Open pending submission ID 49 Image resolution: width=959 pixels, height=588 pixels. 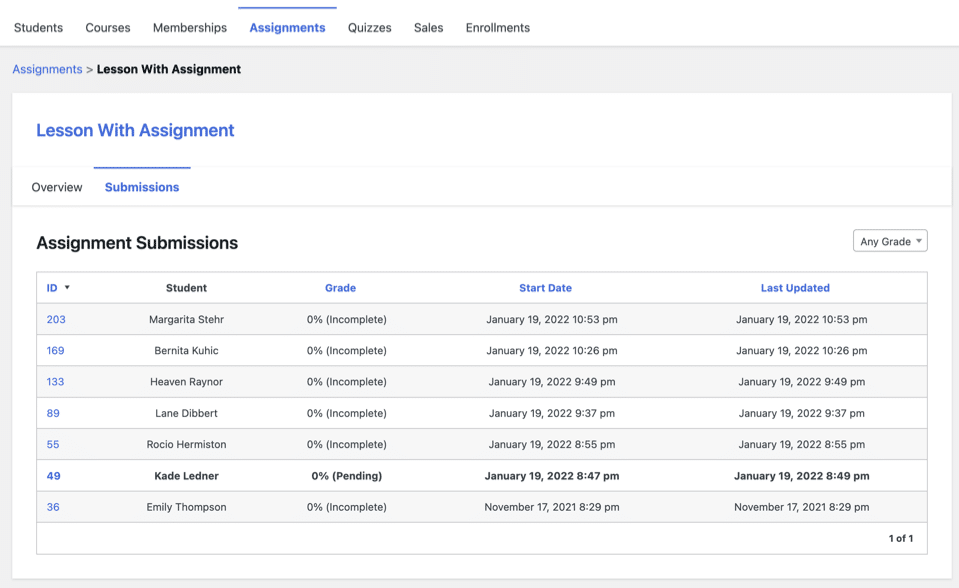pyautogui.click(x=54, y=476)
